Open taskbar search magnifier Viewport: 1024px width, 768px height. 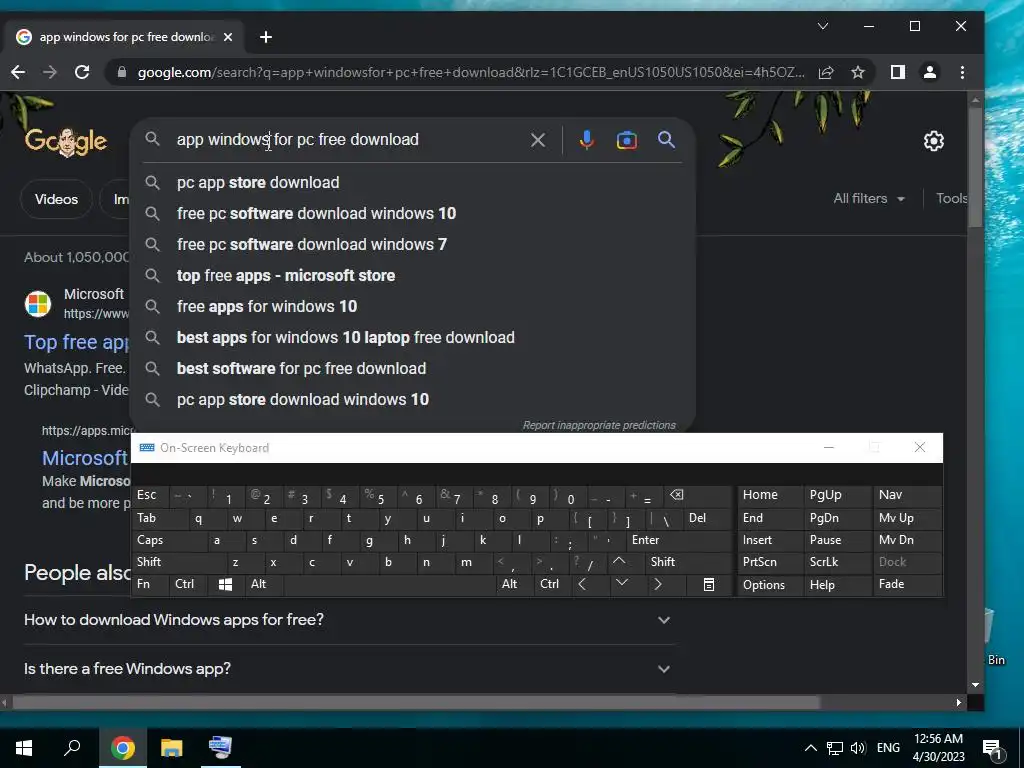pos(72,748)
